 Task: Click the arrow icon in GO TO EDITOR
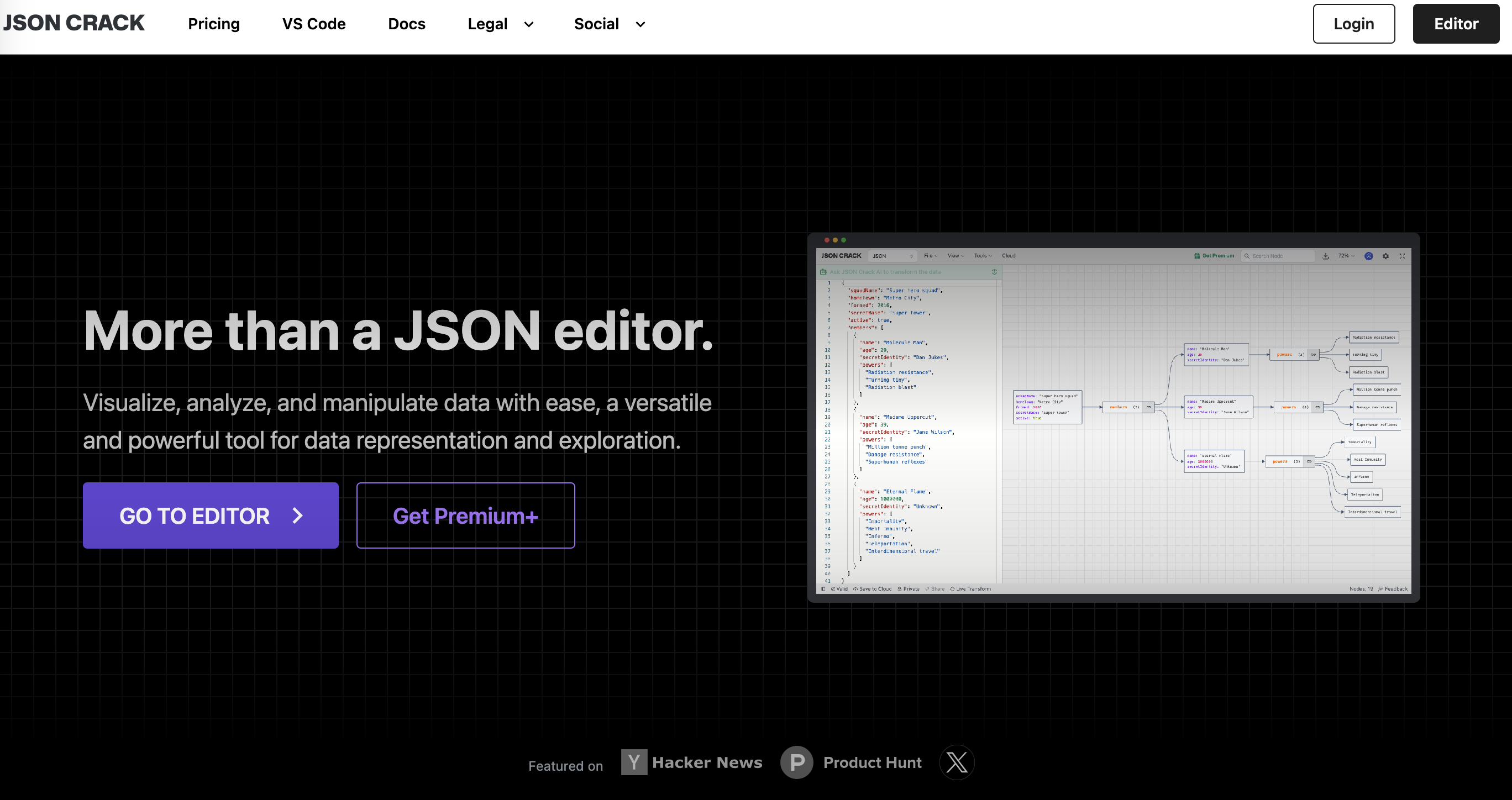click(x=297, y=515)
